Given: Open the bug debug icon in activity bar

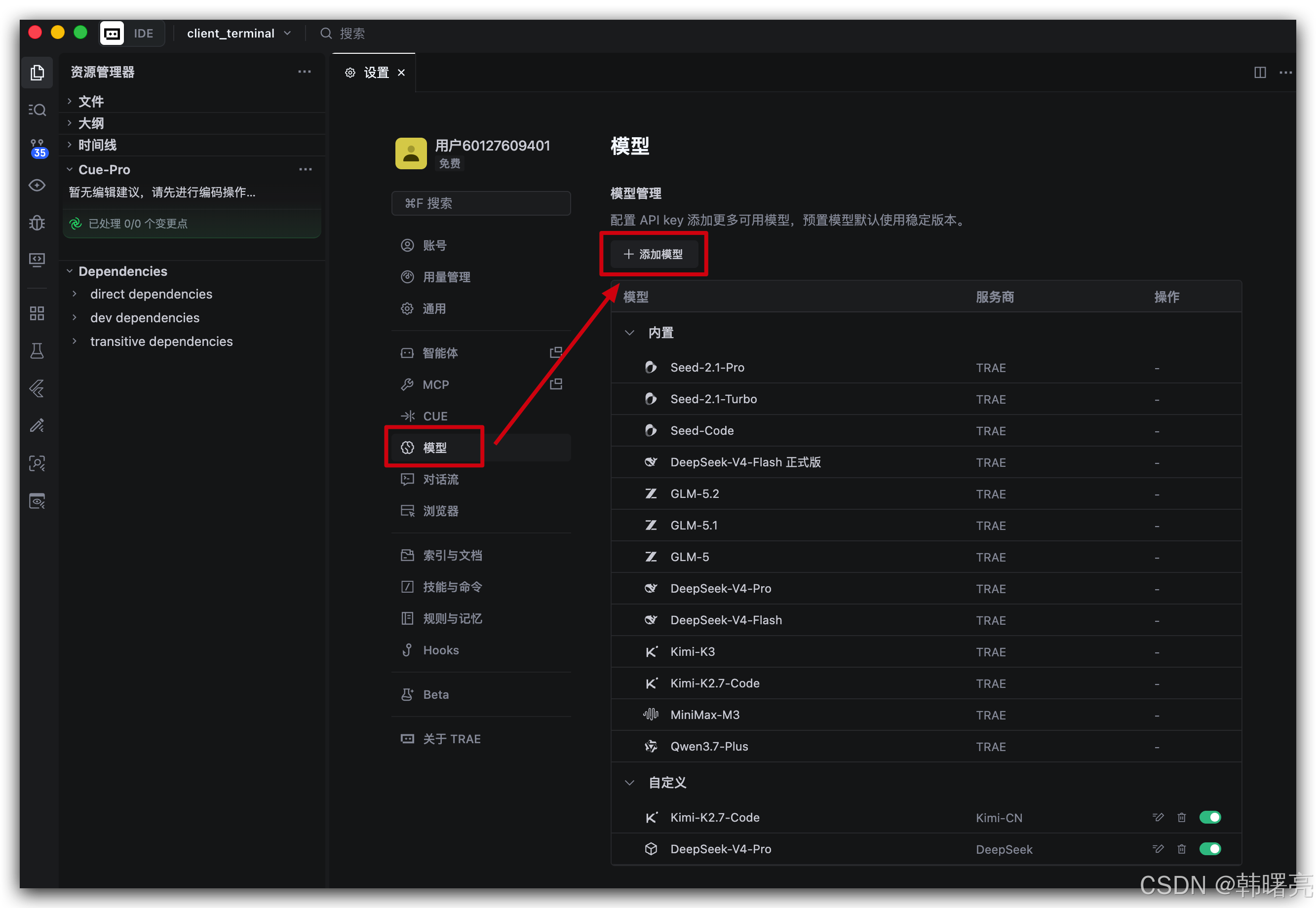Looking at the screenshot, I should point(37,223).
